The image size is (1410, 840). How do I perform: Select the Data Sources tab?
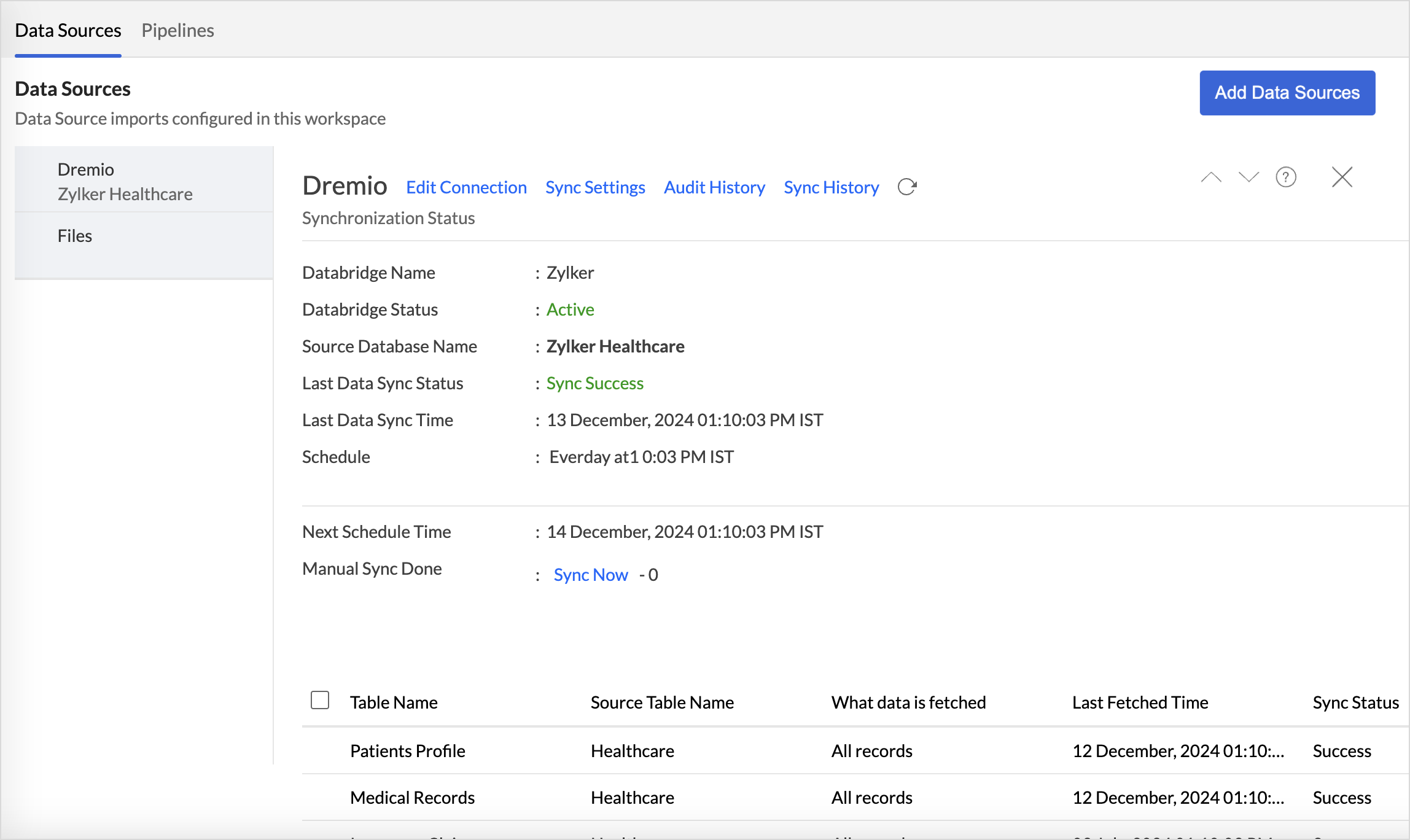68,30
